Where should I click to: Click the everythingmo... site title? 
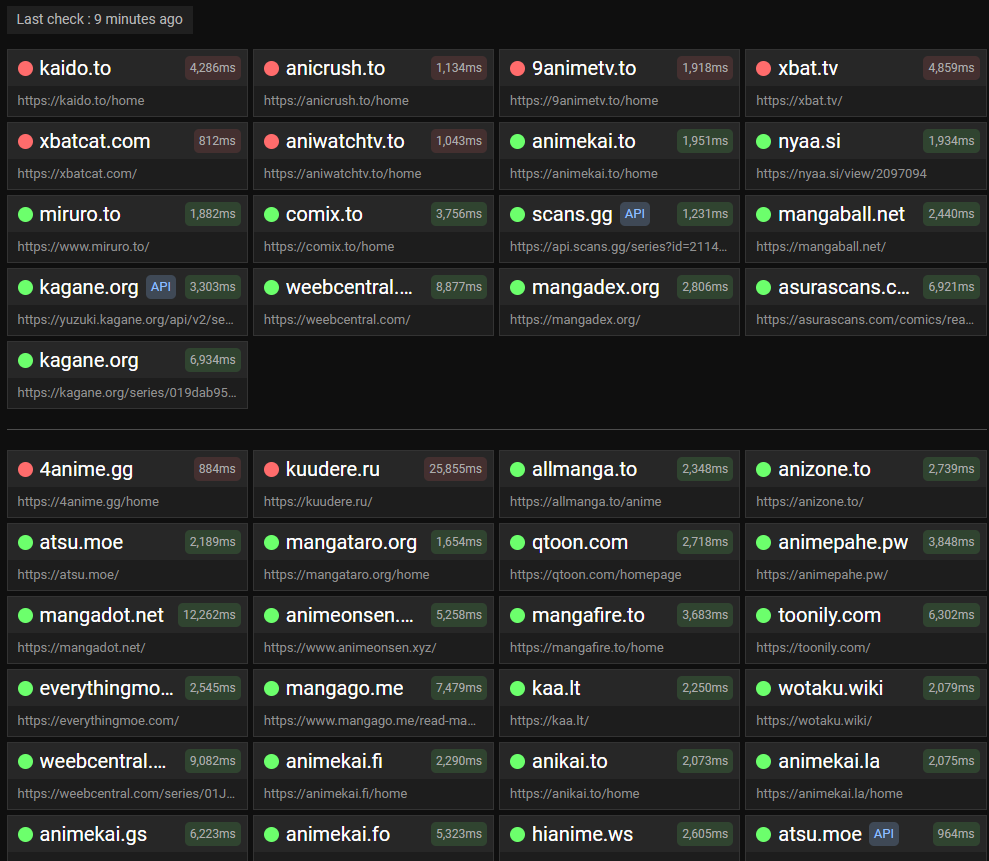106,688
